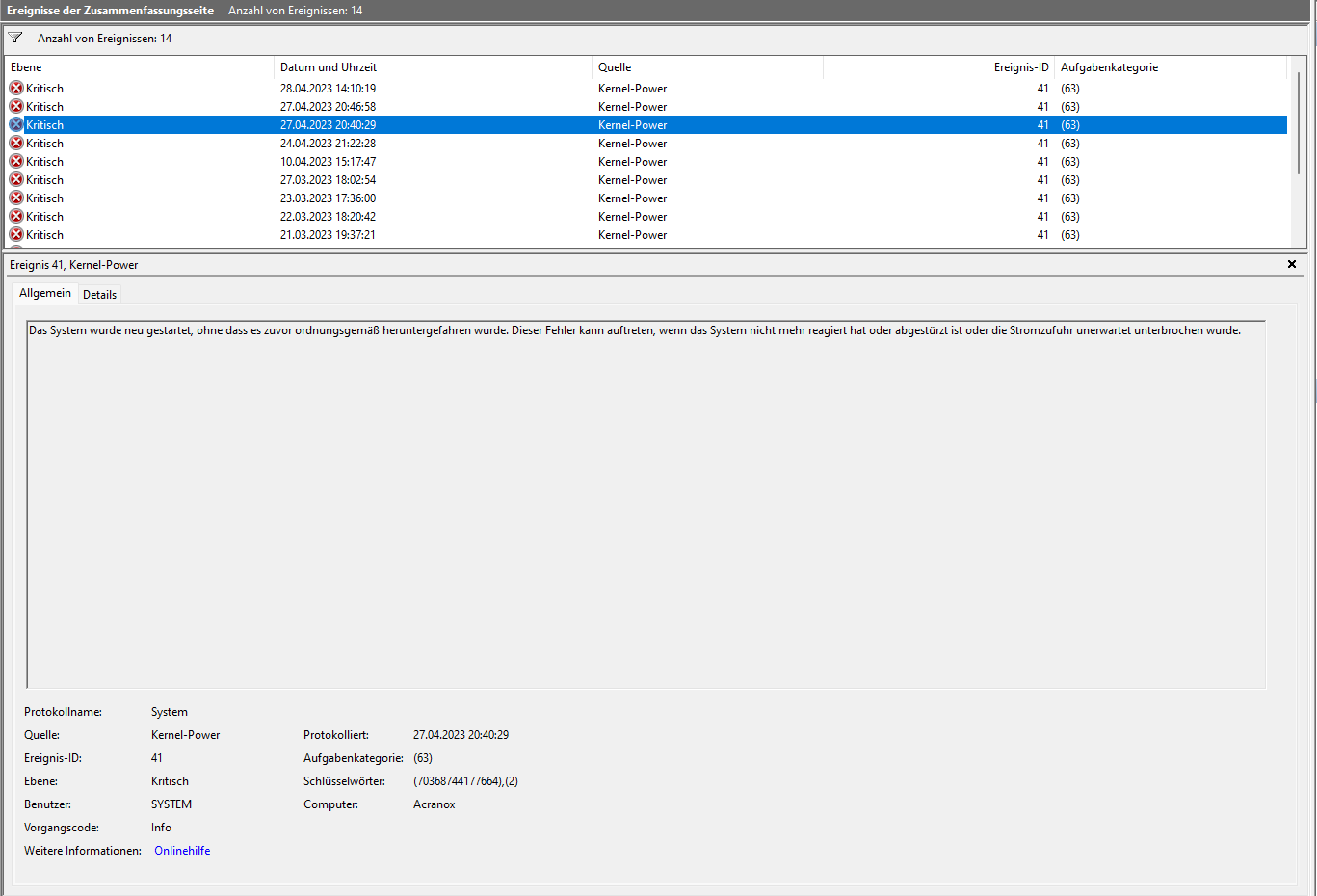Image resolution: width=1317 pixels, height=896 pixels.
Task: Click into the event description text box
Action: (x=645, y=505)
